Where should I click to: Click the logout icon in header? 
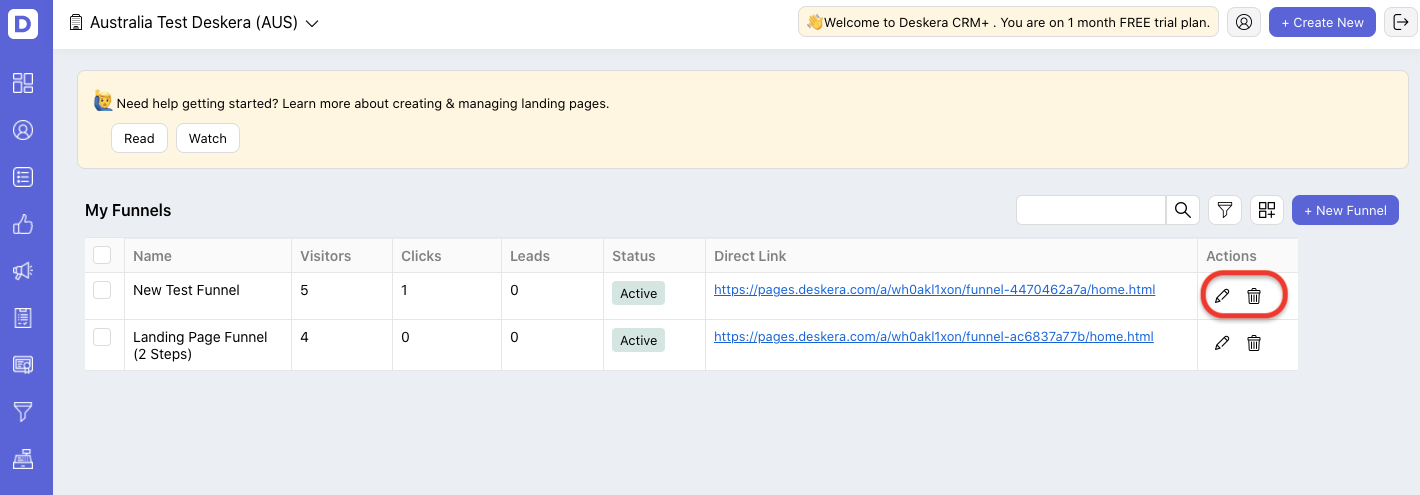(x=1400, y=22)
